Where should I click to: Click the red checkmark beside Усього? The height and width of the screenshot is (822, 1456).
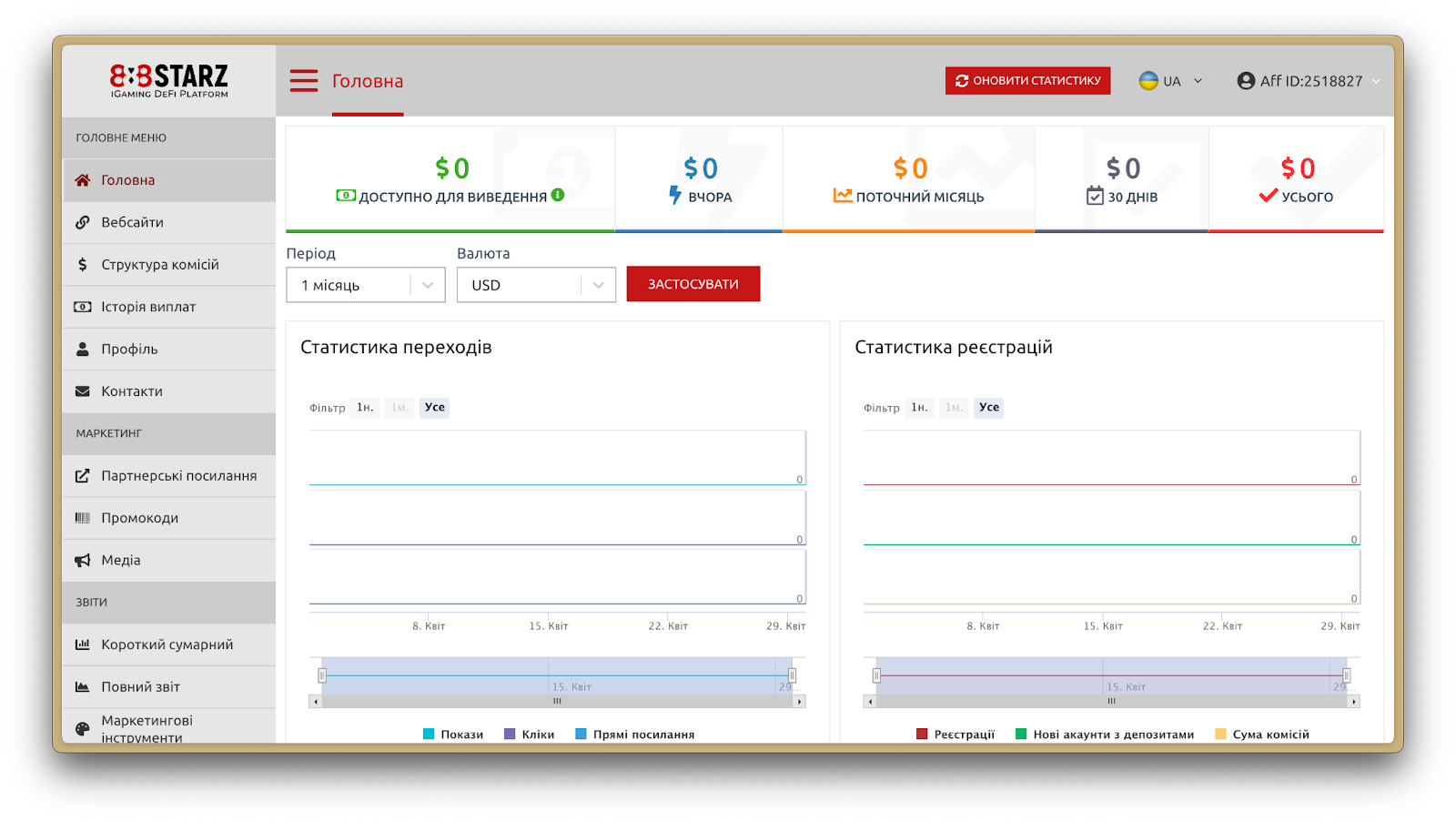[1269, 195]
